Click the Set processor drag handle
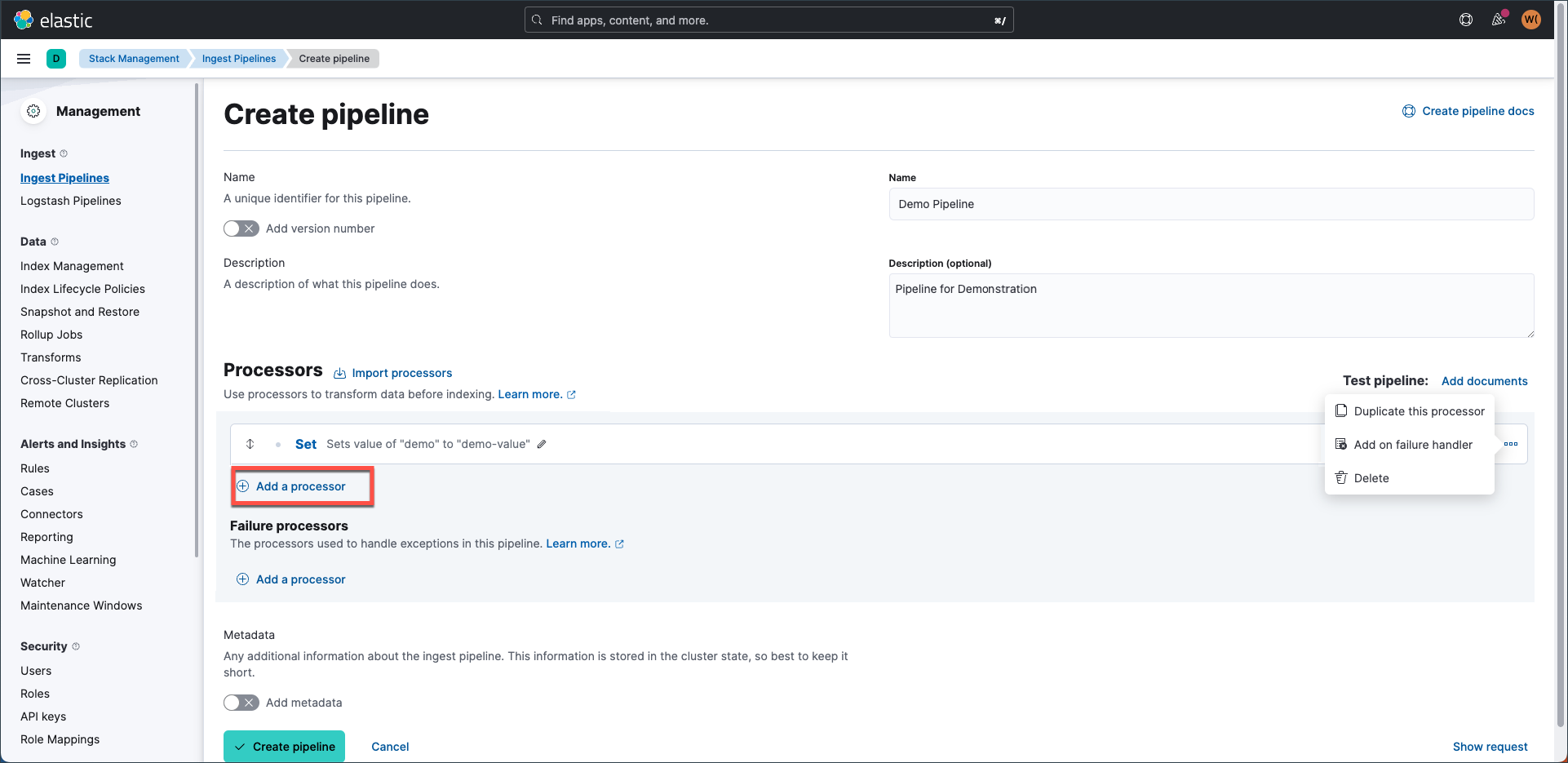The image size is (1568, 763). [x=250, y=444]
